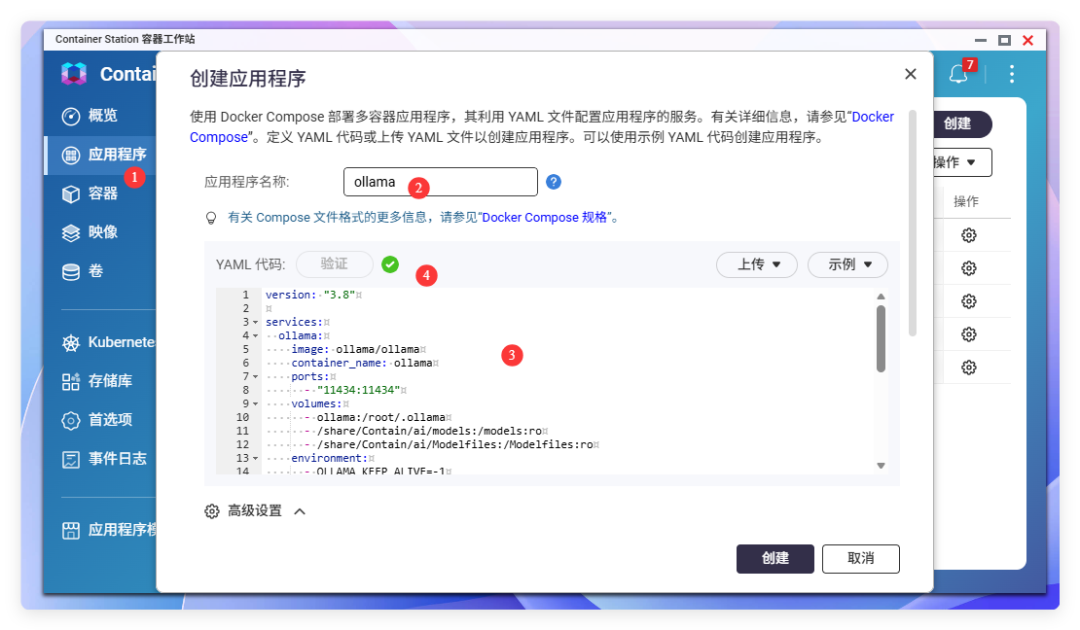The width and height of the screenshot is (1080, 630).
Task: Click the 创建 button behind the dialog
Action: tap(962, 124)
